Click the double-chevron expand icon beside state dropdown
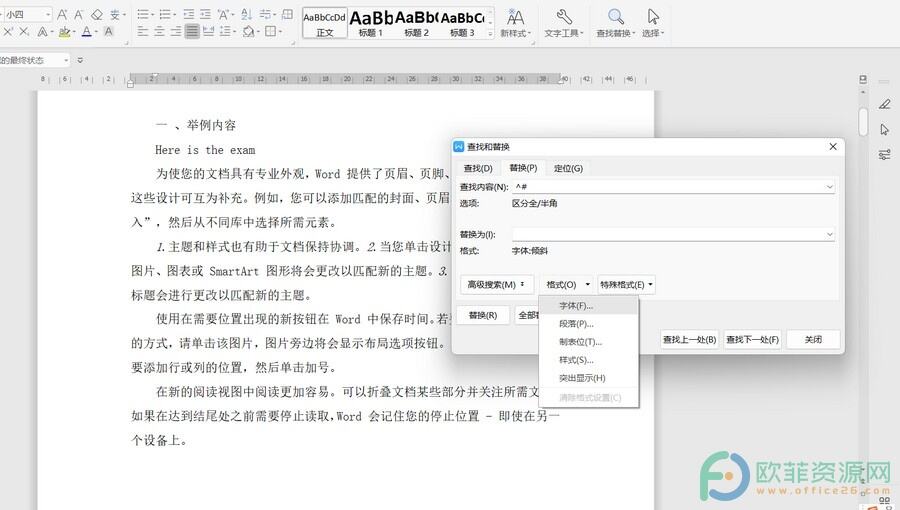This screenshot has width=900, height=510. point(80,60)
